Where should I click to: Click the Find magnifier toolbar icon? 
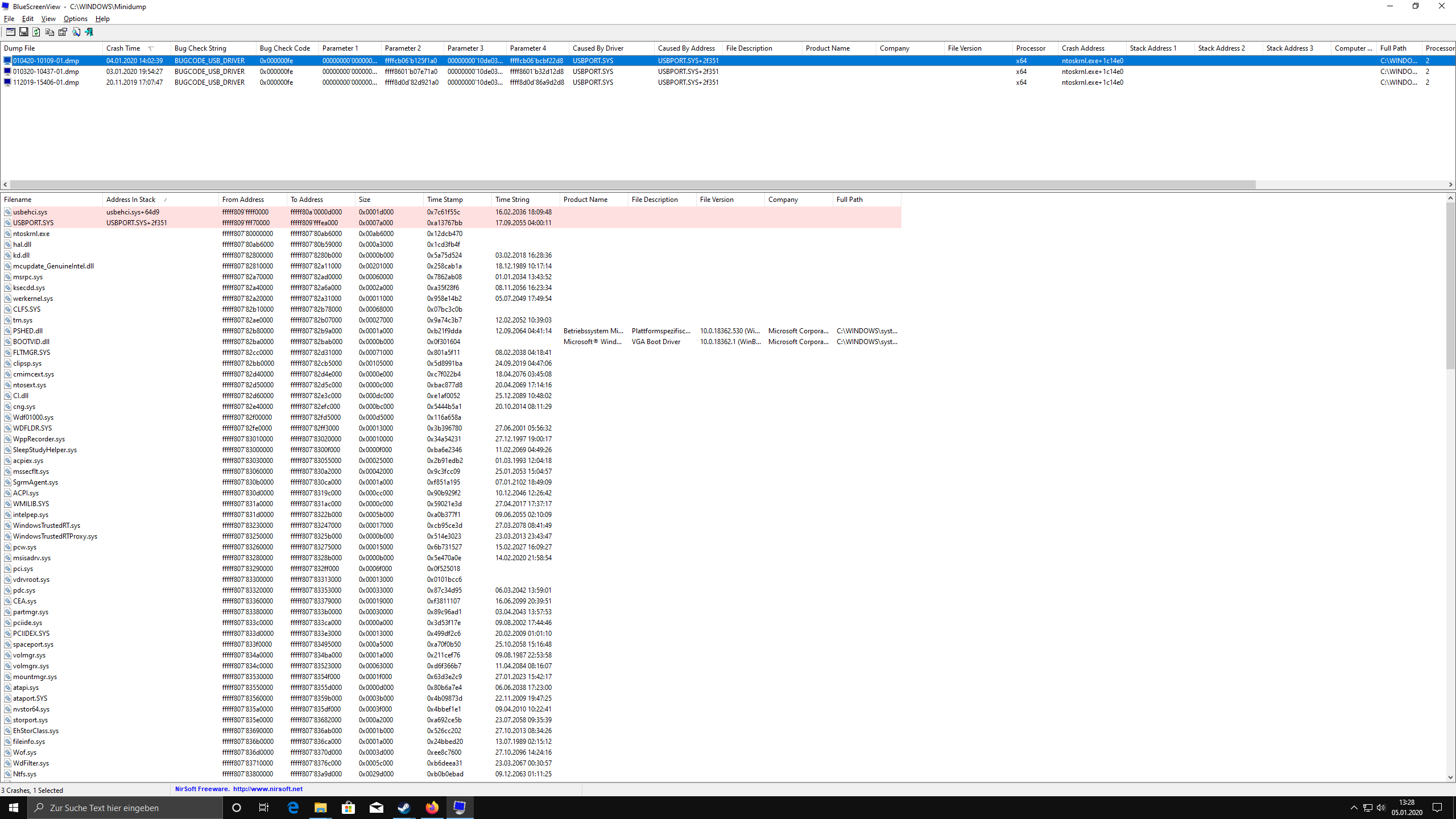(76, 32)
